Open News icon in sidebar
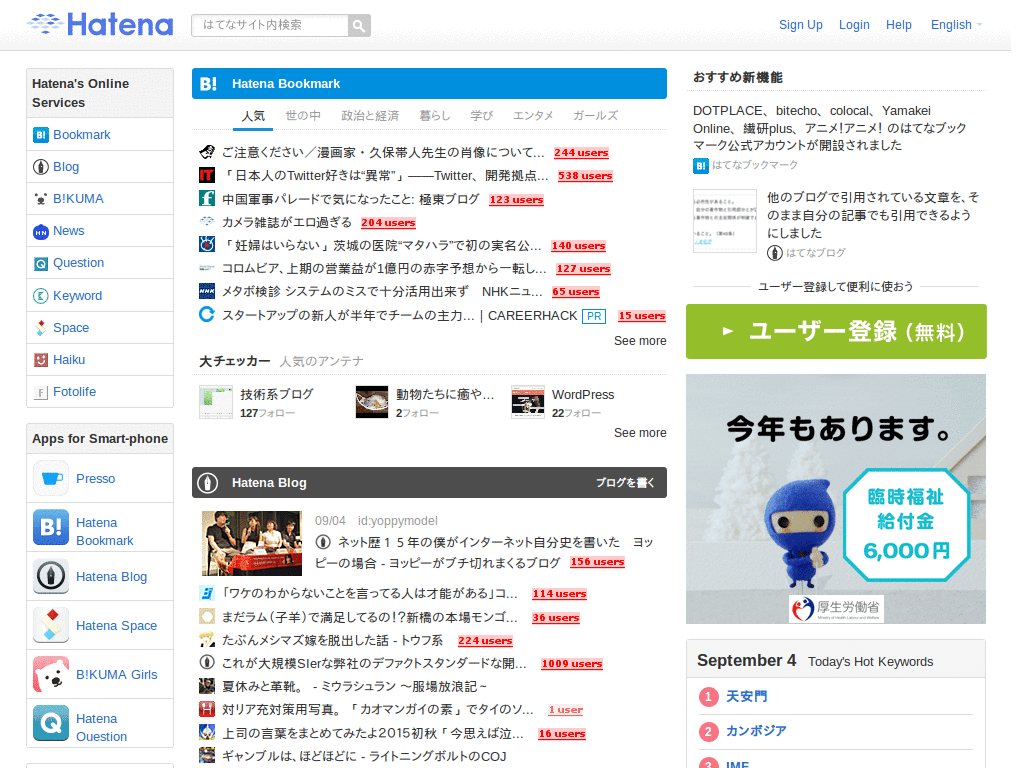This screenshot has width=1024, height=768. (40, 231)
